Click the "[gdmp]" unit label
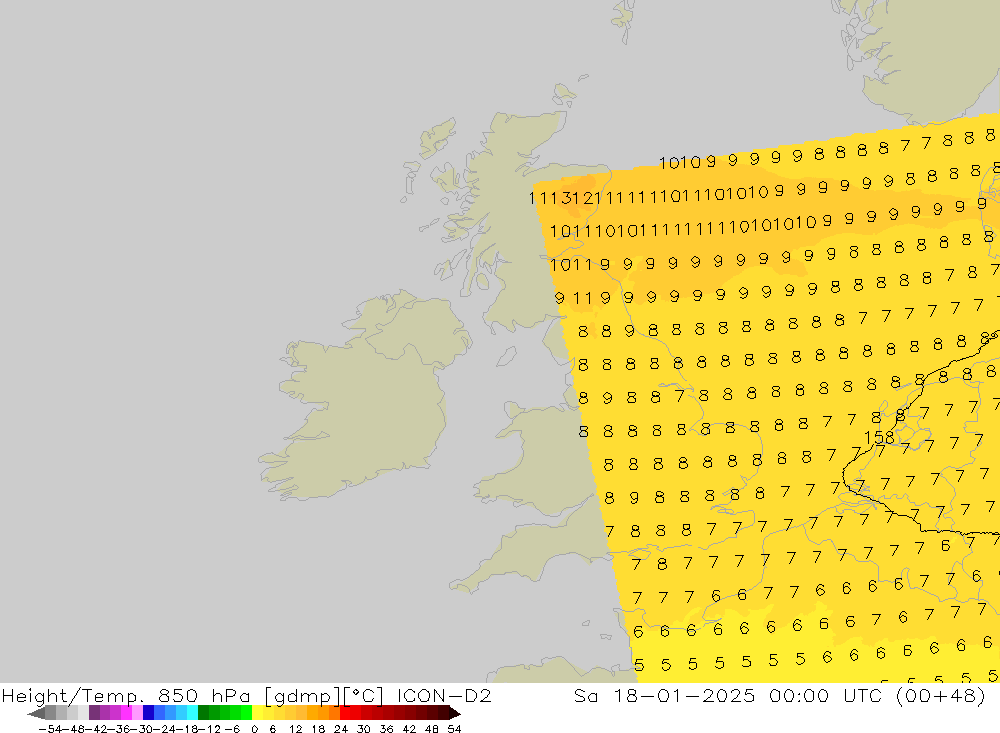Viewport: 1000px width, 733px height. (302, 696)
